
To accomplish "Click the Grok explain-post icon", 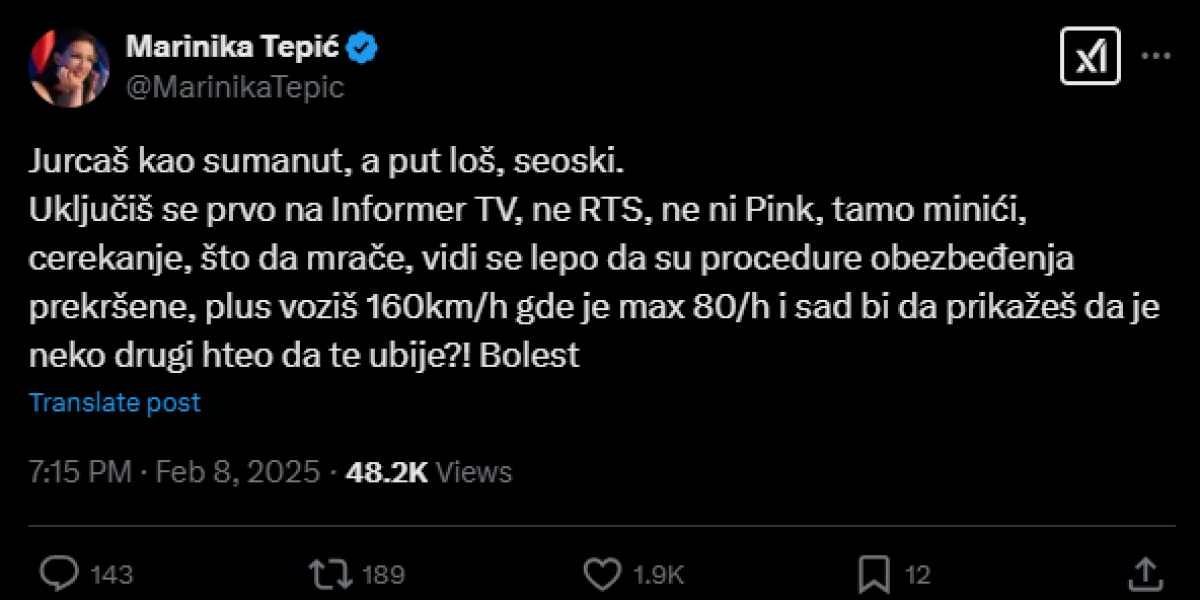I will pos(1090,57).
